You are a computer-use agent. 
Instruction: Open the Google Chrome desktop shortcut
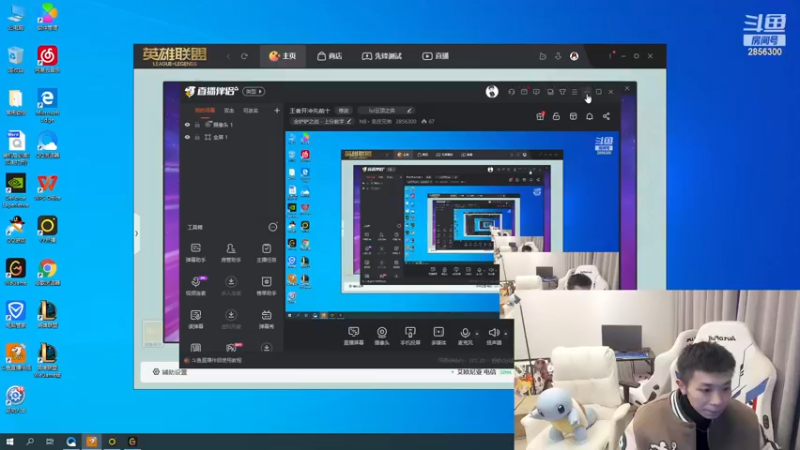47,272
